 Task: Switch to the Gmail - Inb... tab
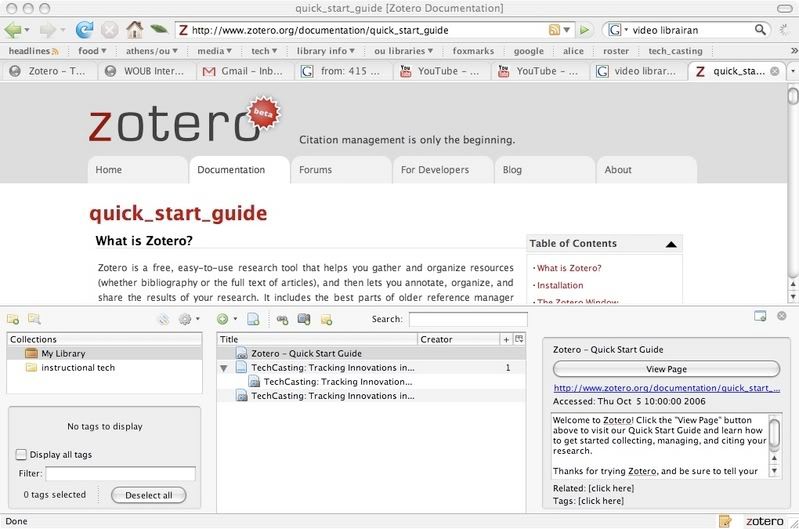[246, 71]
